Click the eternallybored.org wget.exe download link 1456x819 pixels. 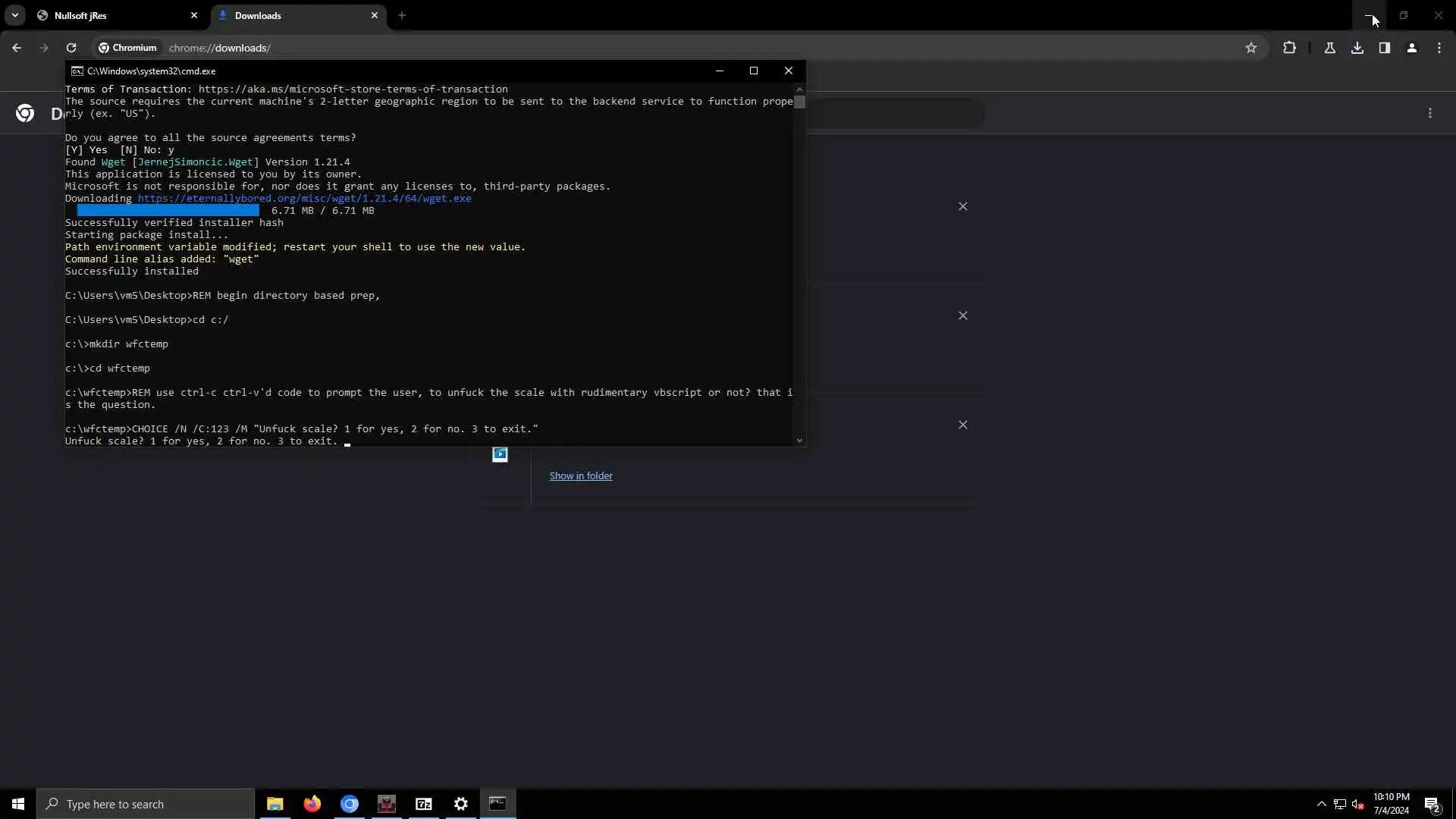pos(304,199)
